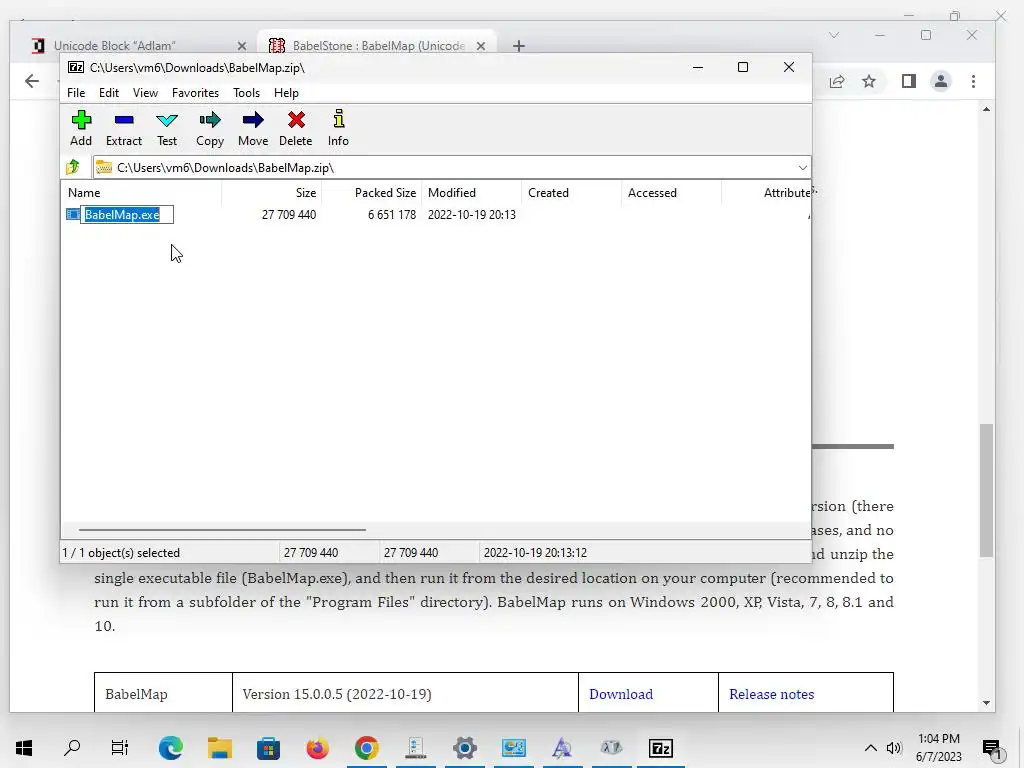Viewport: 1024px width, 768px height.
Task: Open Task View on the taskbar
Action: (120, 748)
